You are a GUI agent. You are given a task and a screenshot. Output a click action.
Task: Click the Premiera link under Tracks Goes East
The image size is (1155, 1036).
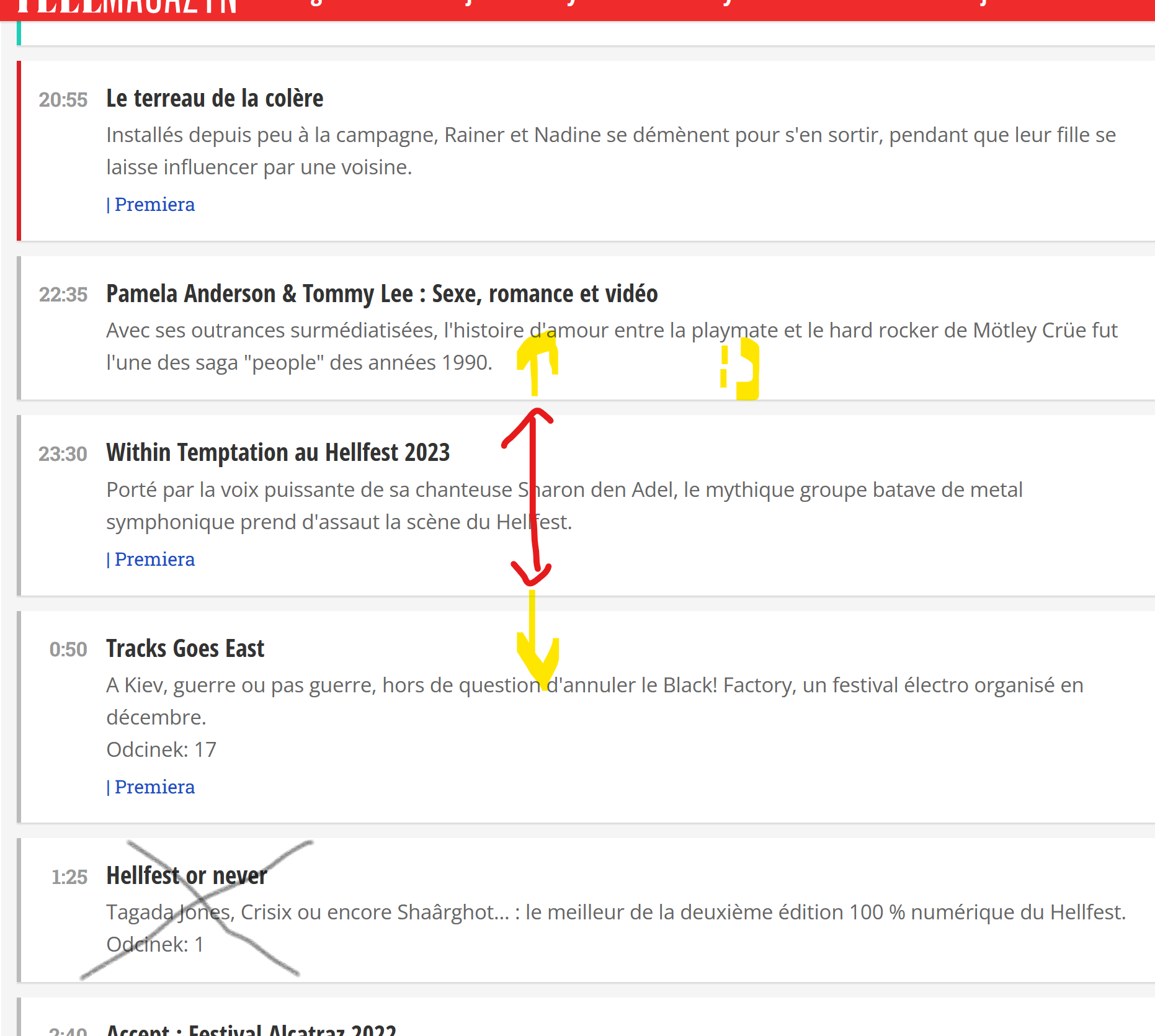point(154,787)
